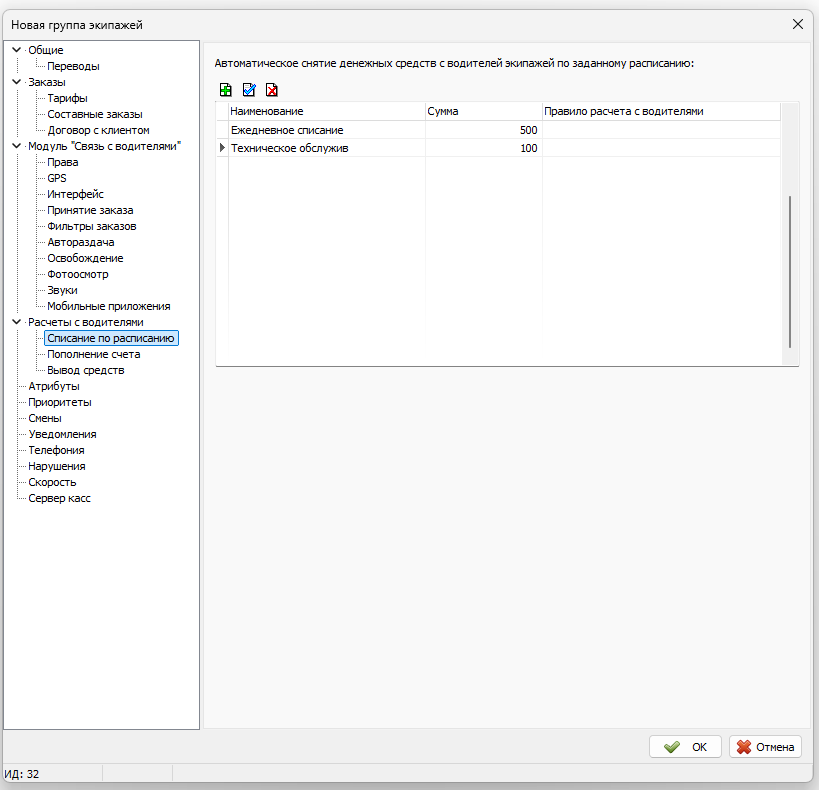Click the Сумма cell with value 100
Screen dimensions: 819x790
[483, 148]
